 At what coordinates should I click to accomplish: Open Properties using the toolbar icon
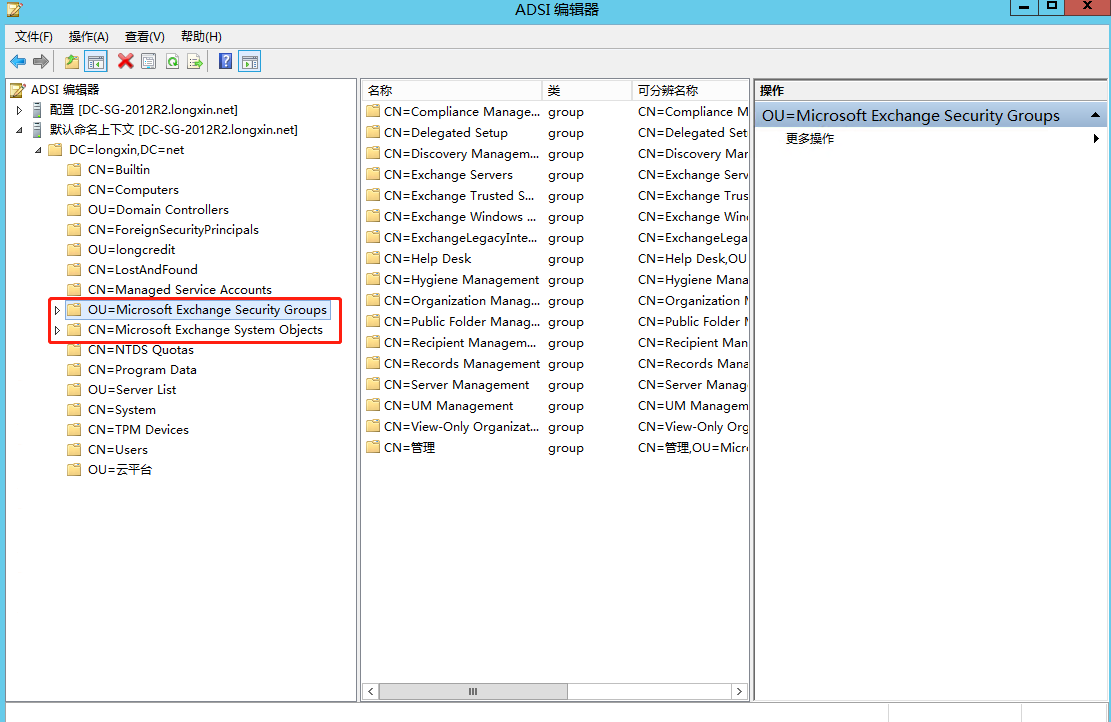pyautogui.click(x=148, y=61)
